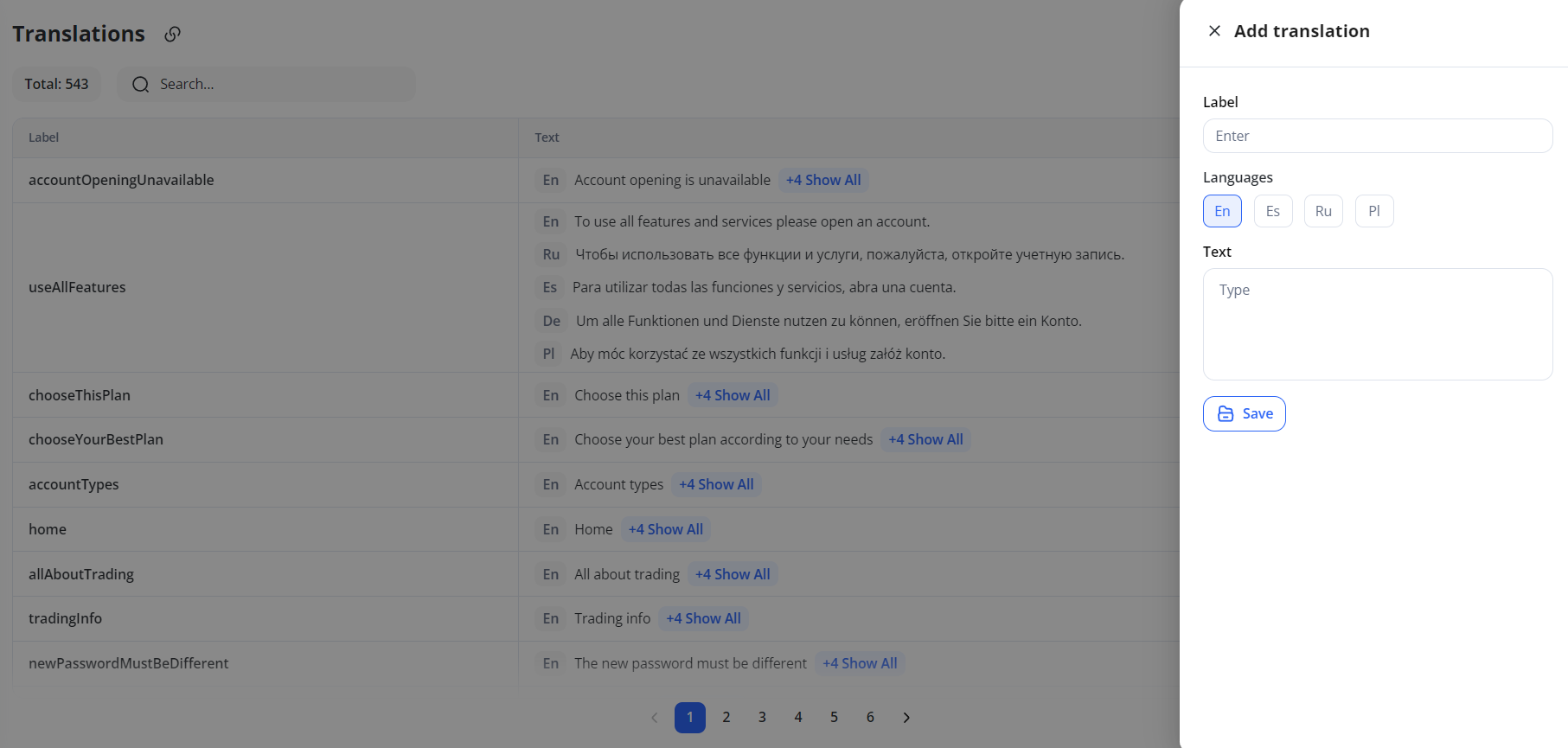Click the search magnifier icon
The height and width of the screenshot is (748, 1568).
point(140,85)
